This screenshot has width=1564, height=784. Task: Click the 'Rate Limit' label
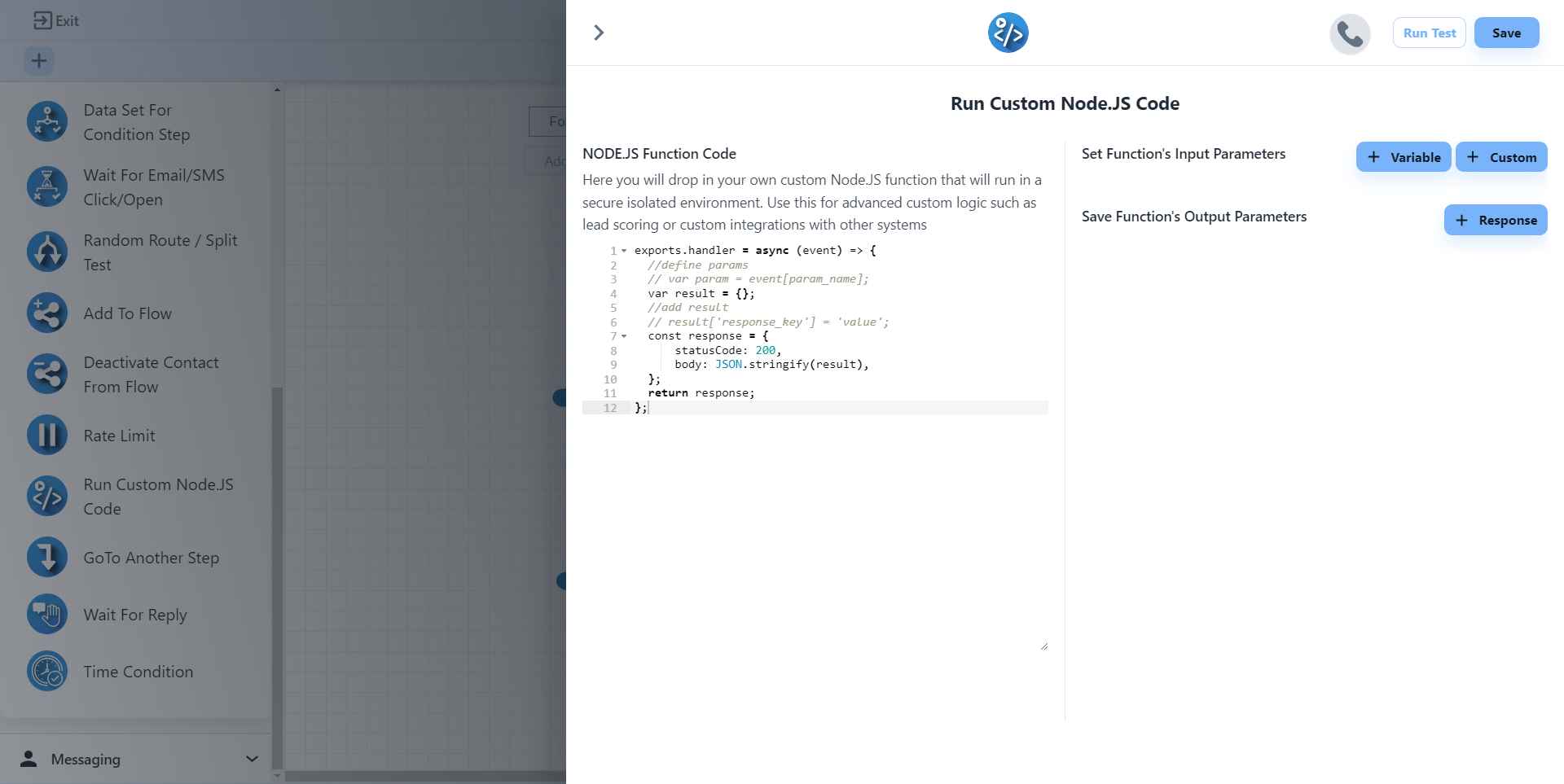[x=119, y=436]
